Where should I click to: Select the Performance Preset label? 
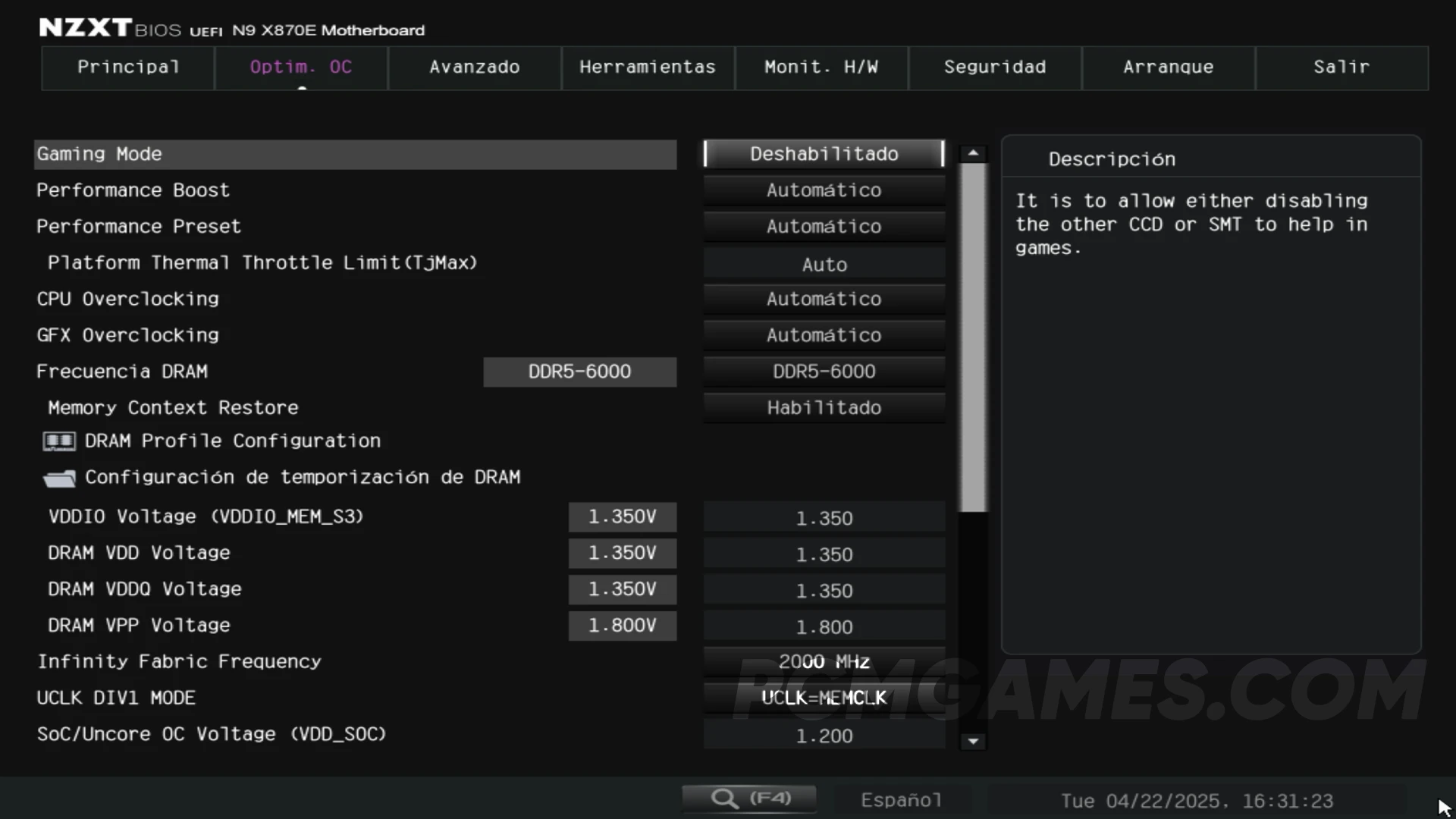pos(139,227)
